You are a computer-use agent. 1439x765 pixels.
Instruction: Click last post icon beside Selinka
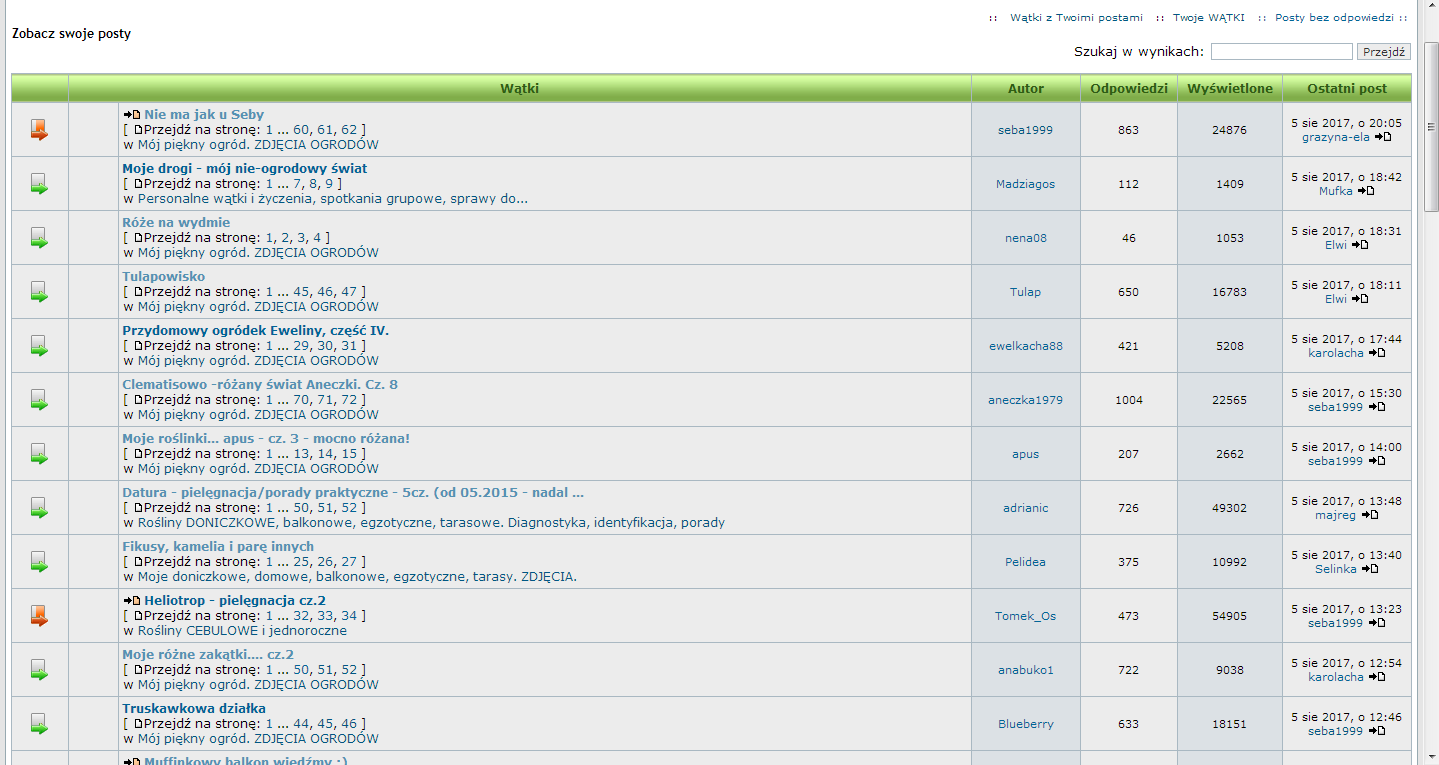[1370, 569]
